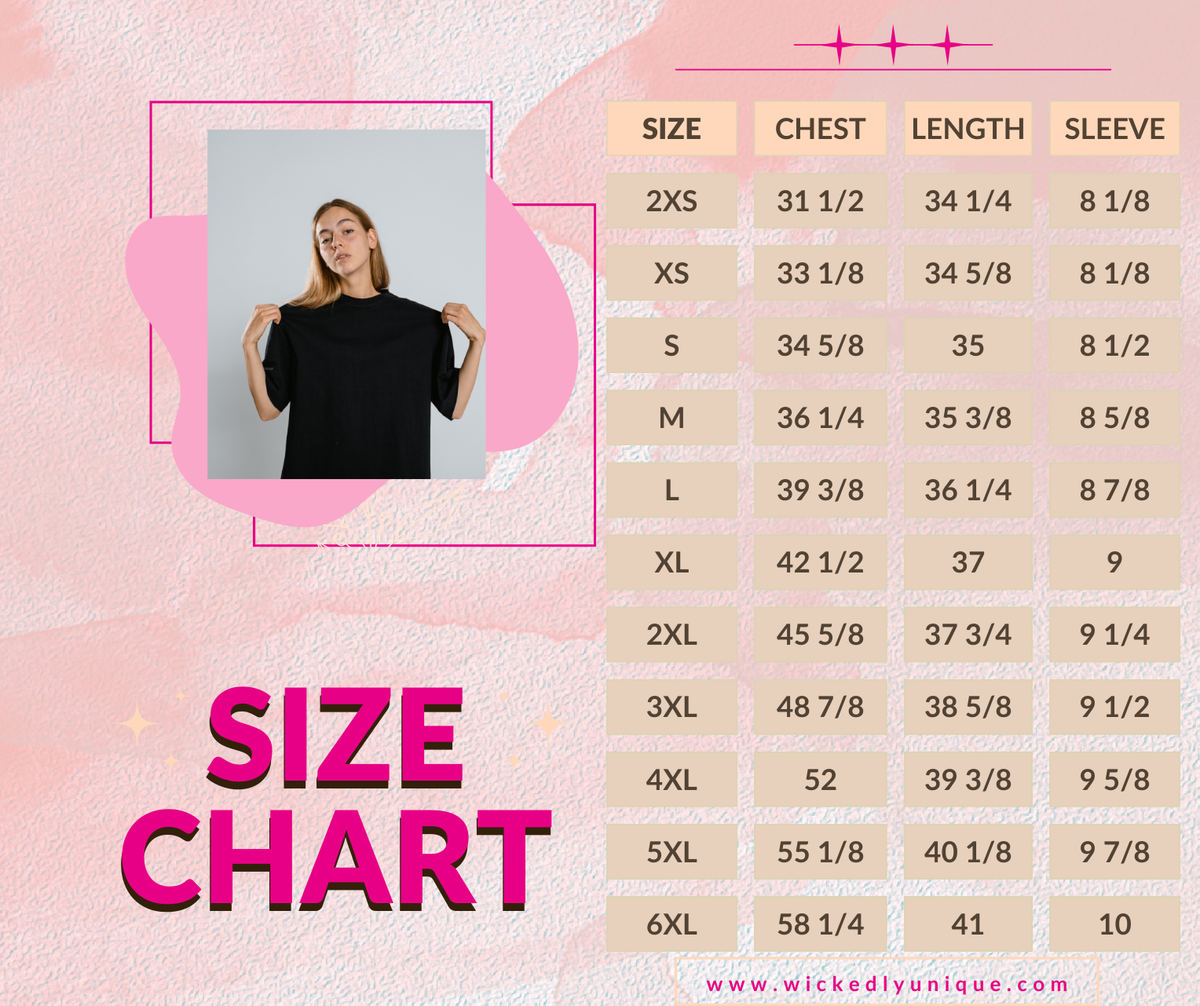Select the XL size cell
Screen dimensions: 1200x1006
point(671,562)
